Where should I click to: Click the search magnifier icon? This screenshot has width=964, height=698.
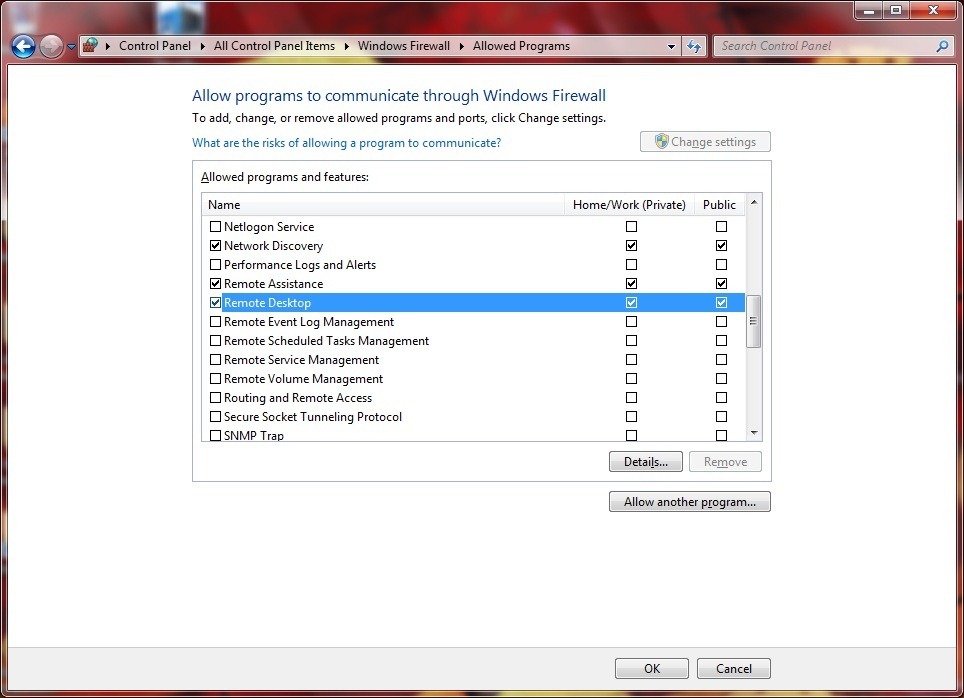click(941, 46)
